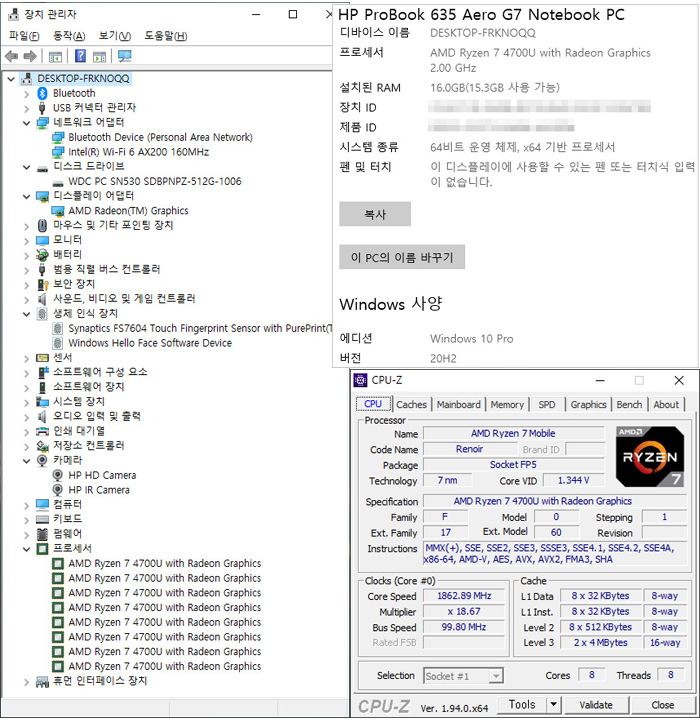Click the 센서 category icon

point(42,358)
